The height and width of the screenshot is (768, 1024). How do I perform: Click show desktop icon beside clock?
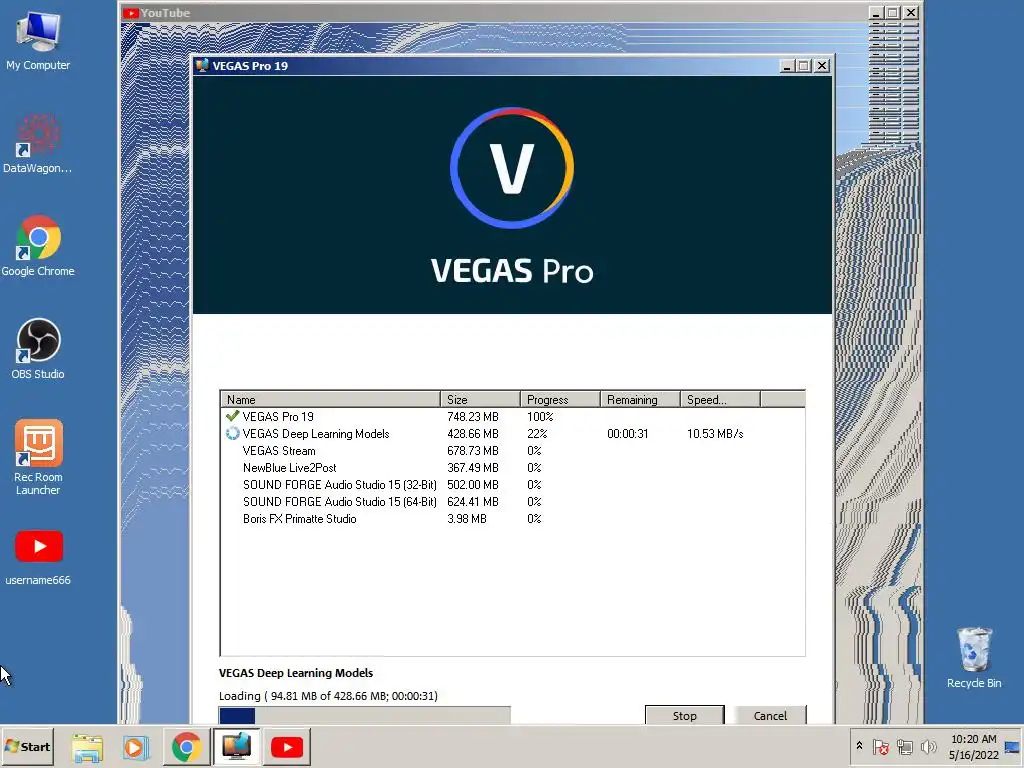coord(1013,748)
